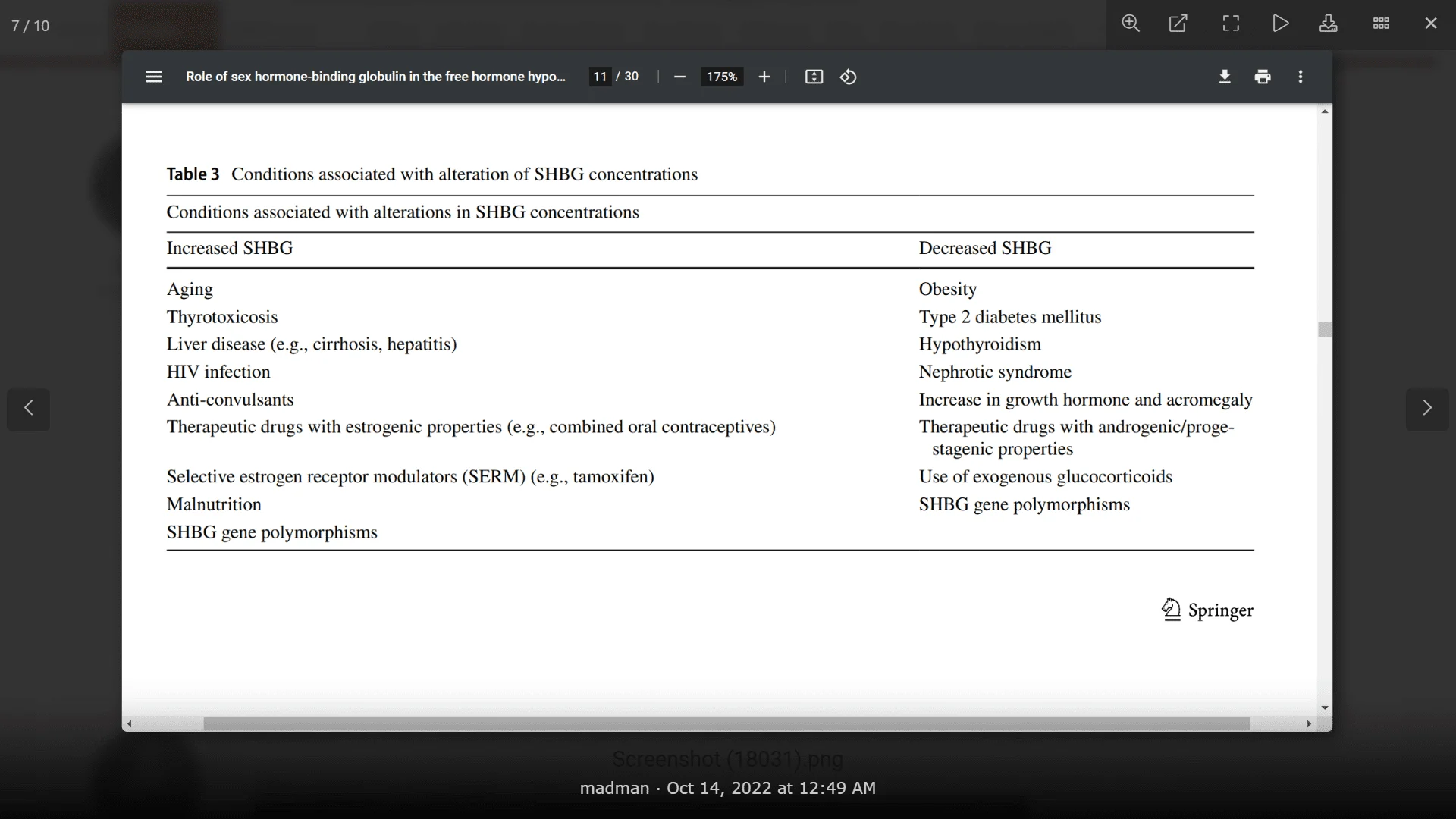Open image in new window icon
The image size is (1456, 819).
[1178, 24]
